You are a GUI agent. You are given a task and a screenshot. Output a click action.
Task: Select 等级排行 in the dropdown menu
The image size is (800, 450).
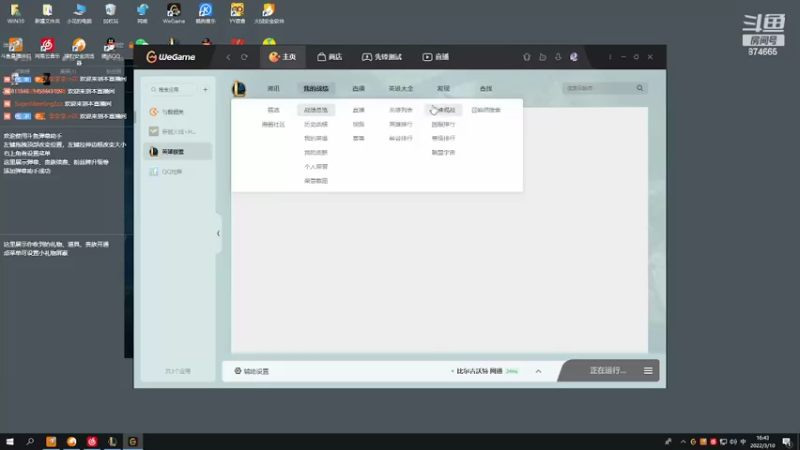pos(443,138)
